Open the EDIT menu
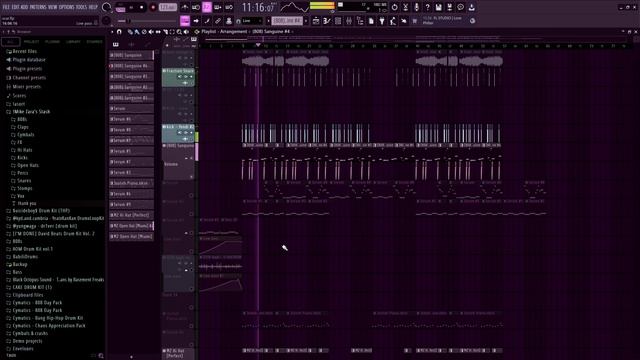The height and width of the screenshot is (360, 640). click(15, 7)
